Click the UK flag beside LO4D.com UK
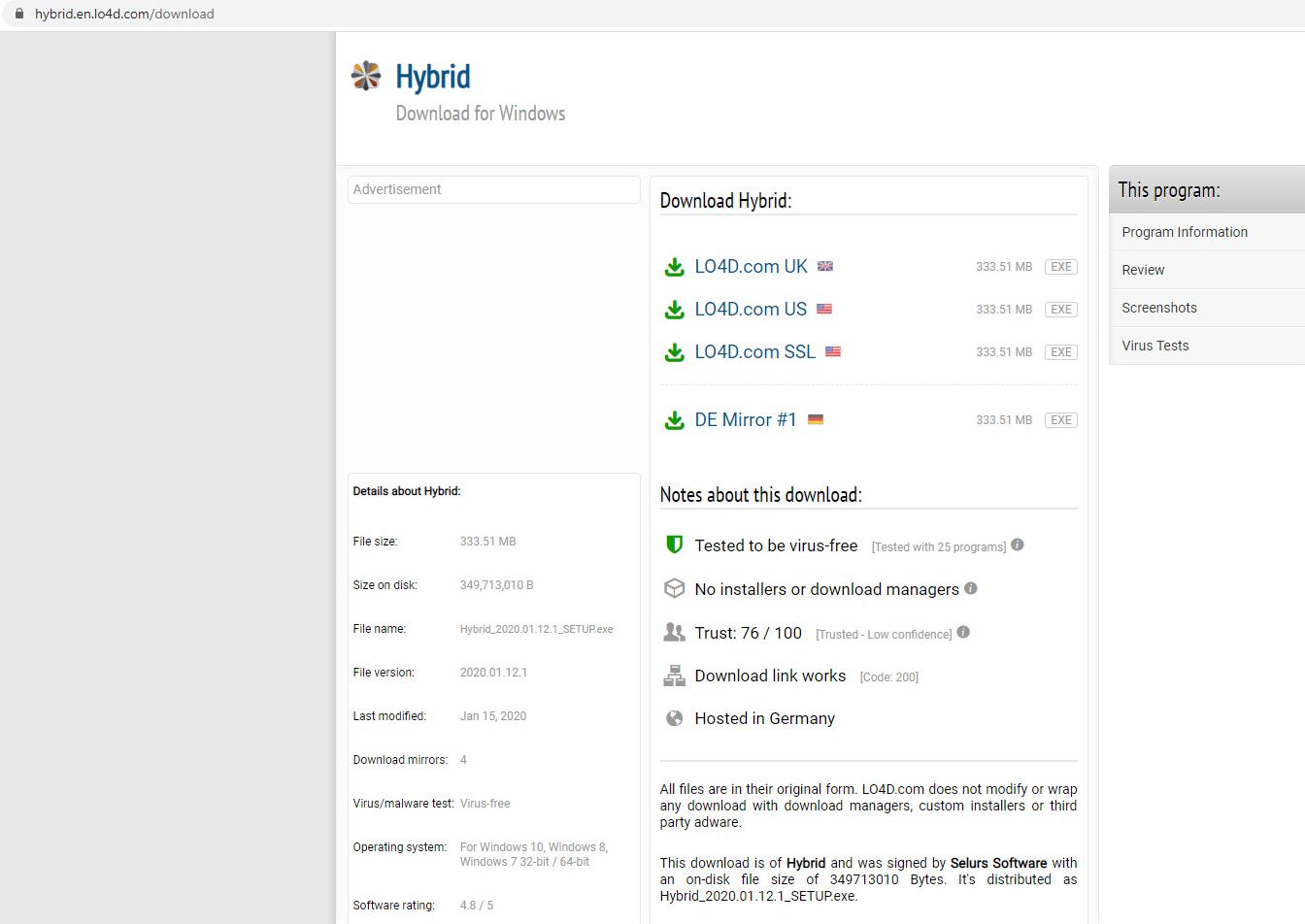Viewport: 1305px width, 924px height. click(825, 266)
